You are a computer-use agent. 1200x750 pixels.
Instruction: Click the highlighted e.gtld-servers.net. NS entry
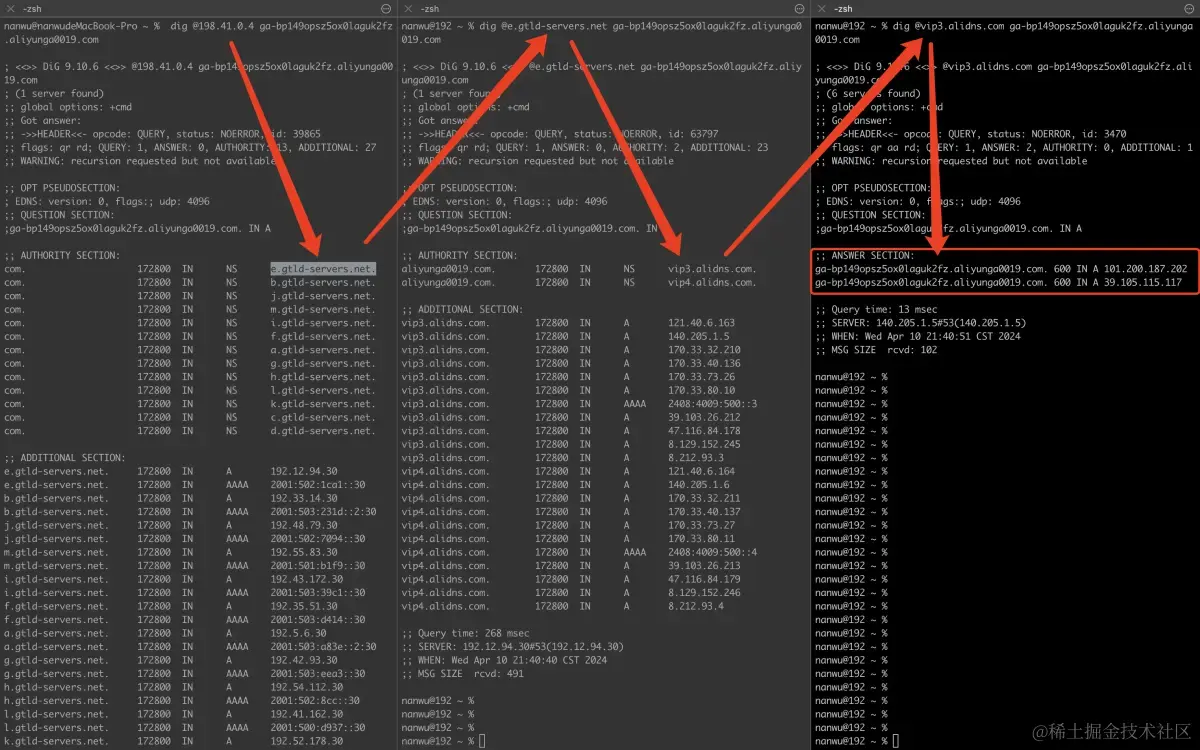pos(323,269)
